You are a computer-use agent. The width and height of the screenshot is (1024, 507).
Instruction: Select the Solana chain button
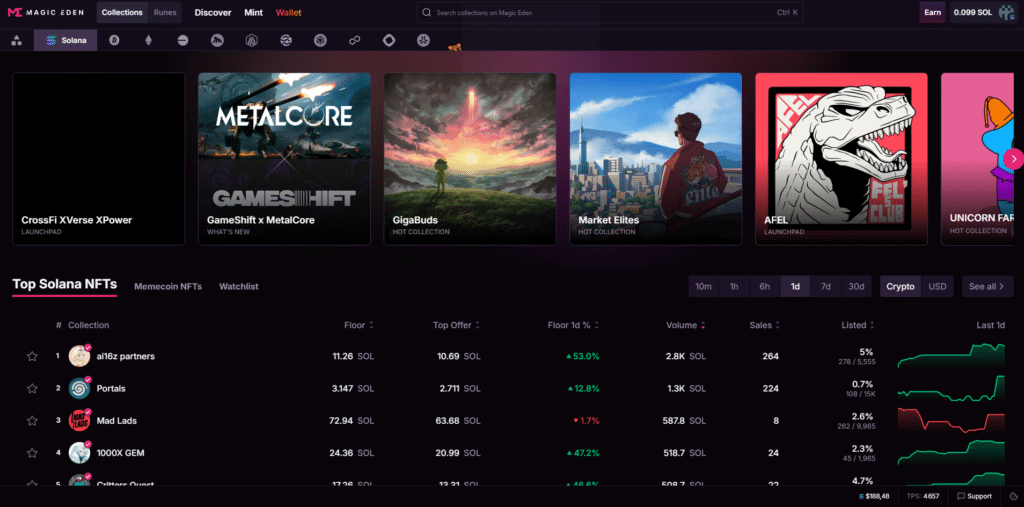pos(65,41)
